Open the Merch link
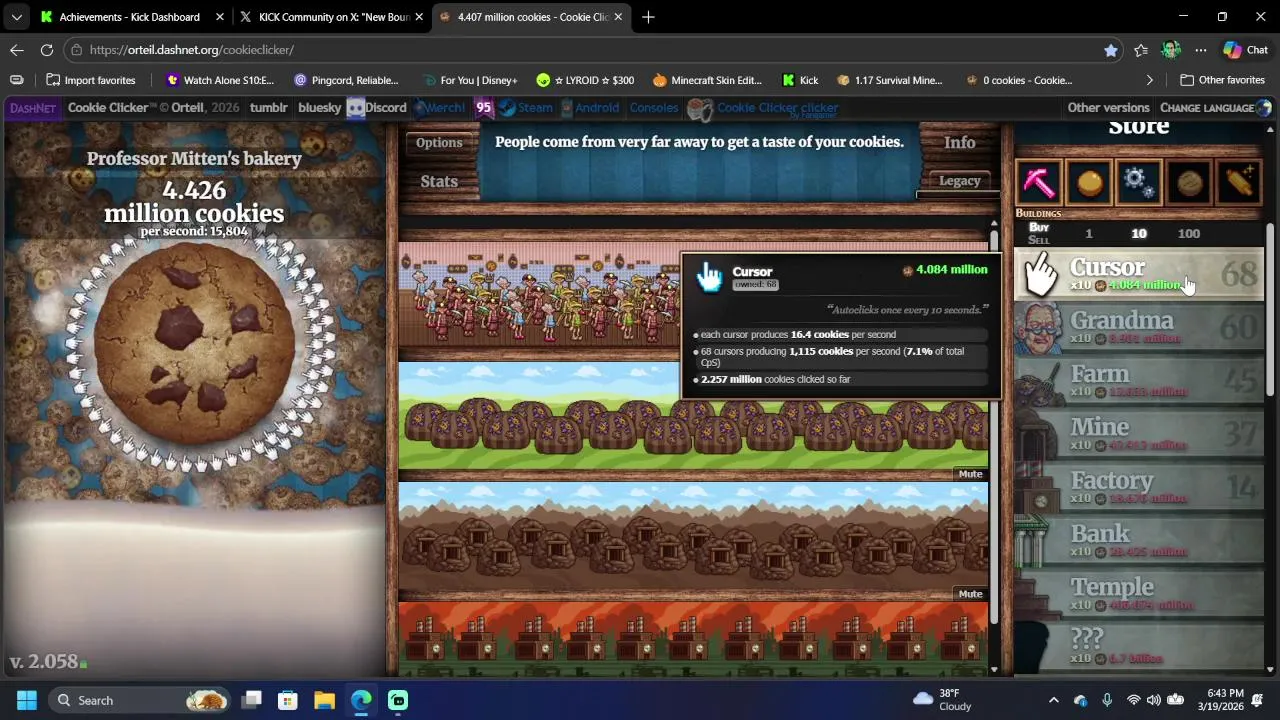 pos(441,108)
